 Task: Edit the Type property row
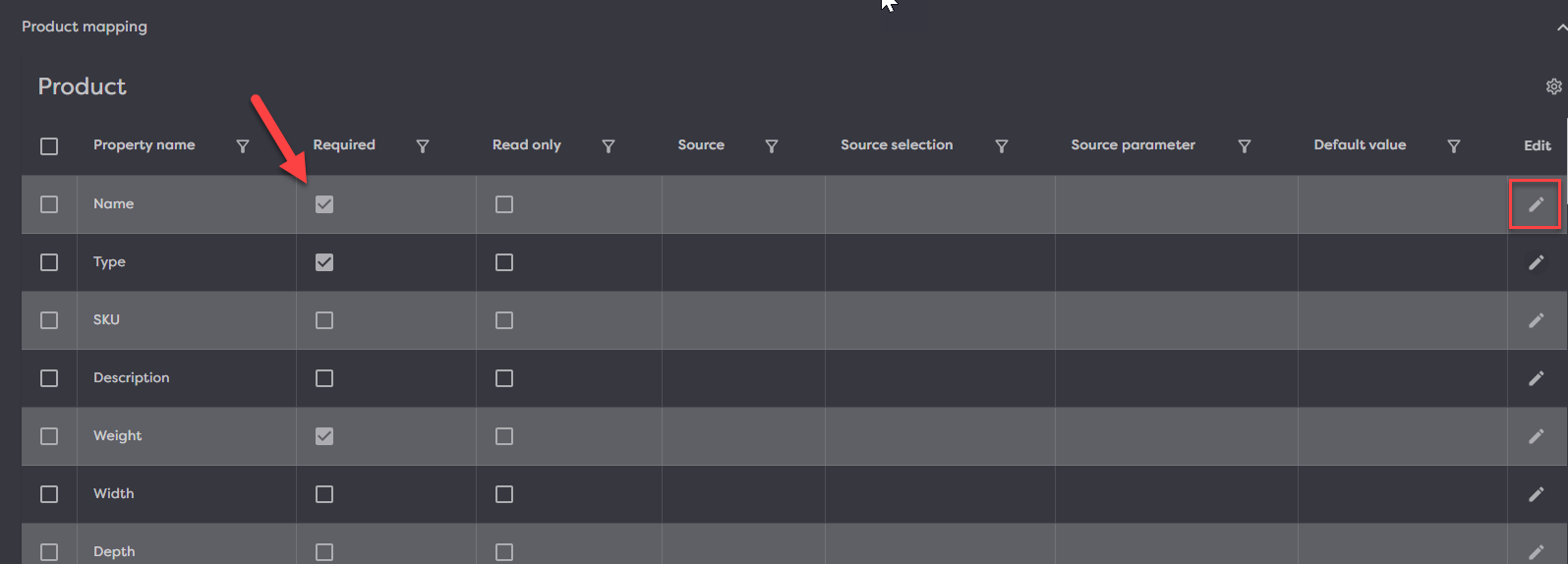click(1536, 262)
